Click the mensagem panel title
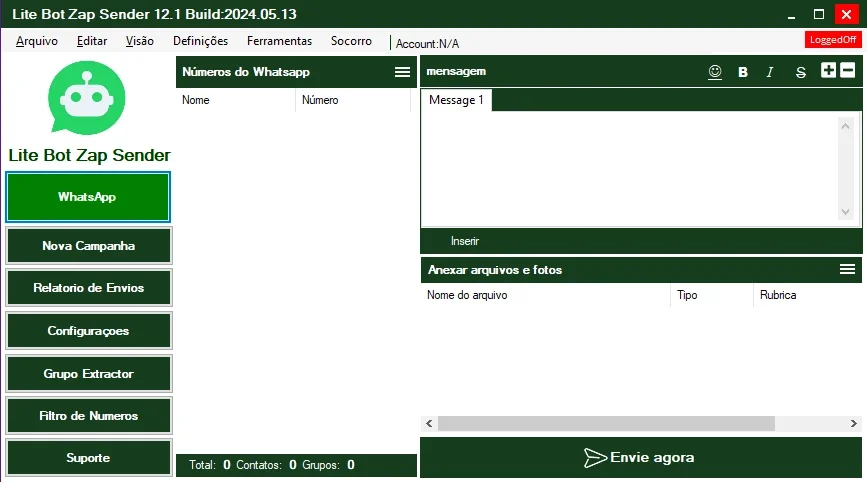Image resolution: width=867 pixels, height=483 pixels. pos(456,71)
